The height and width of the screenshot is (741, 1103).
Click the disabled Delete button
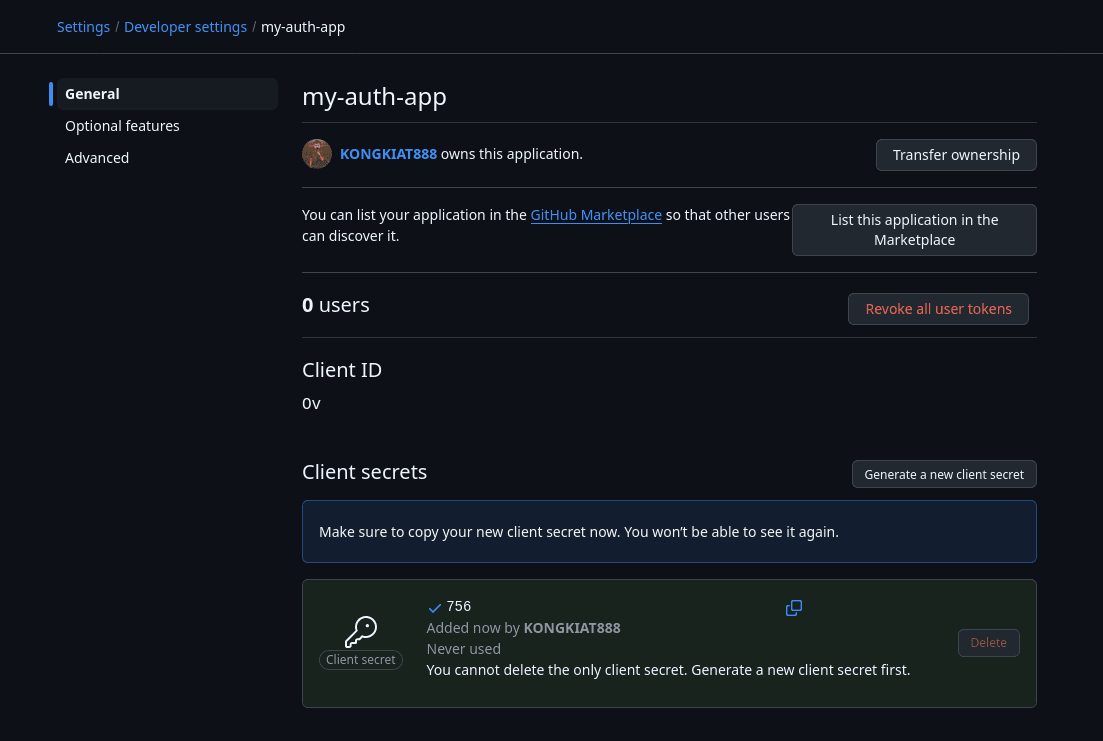[988, 642]
